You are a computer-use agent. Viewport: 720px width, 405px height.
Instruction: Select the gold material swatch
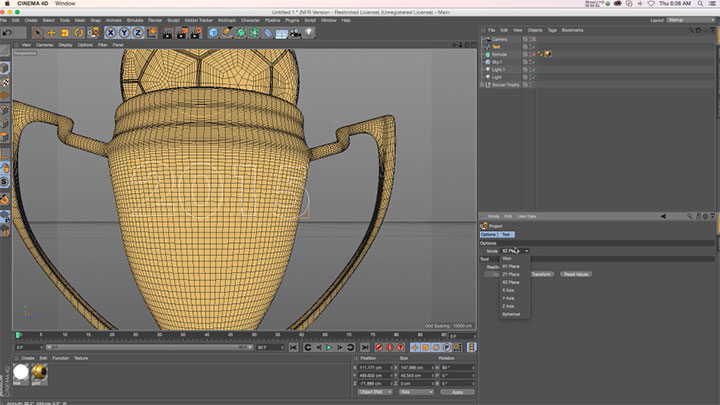tap(39, 372)
